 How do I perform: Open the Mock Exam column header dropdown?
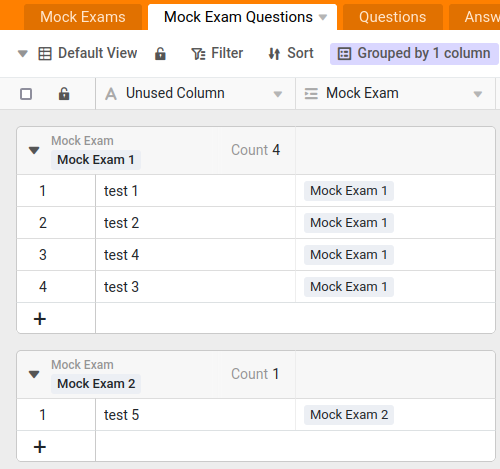pyautogui.click(x=478, y=94)
